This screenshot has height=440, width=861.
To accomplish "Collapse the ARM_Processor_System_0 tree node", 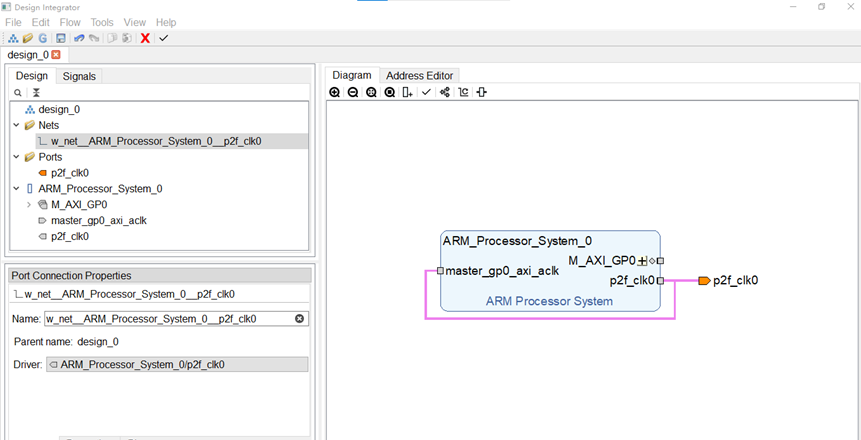I will click(x=15, y=189).
